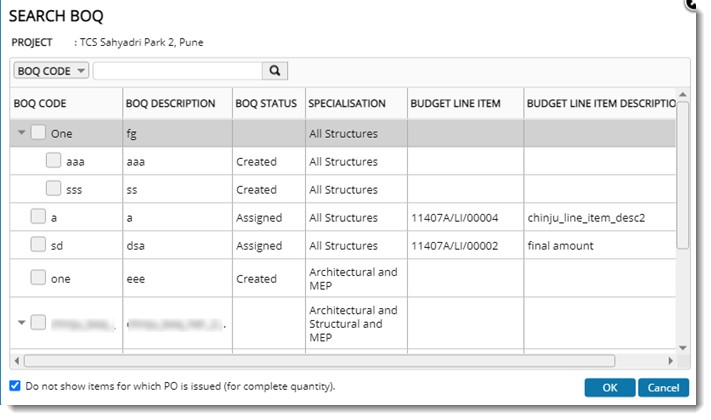The image size is (711, 420).
Task: Click the SPECIALISATION column header
Action: coord(346,103)
